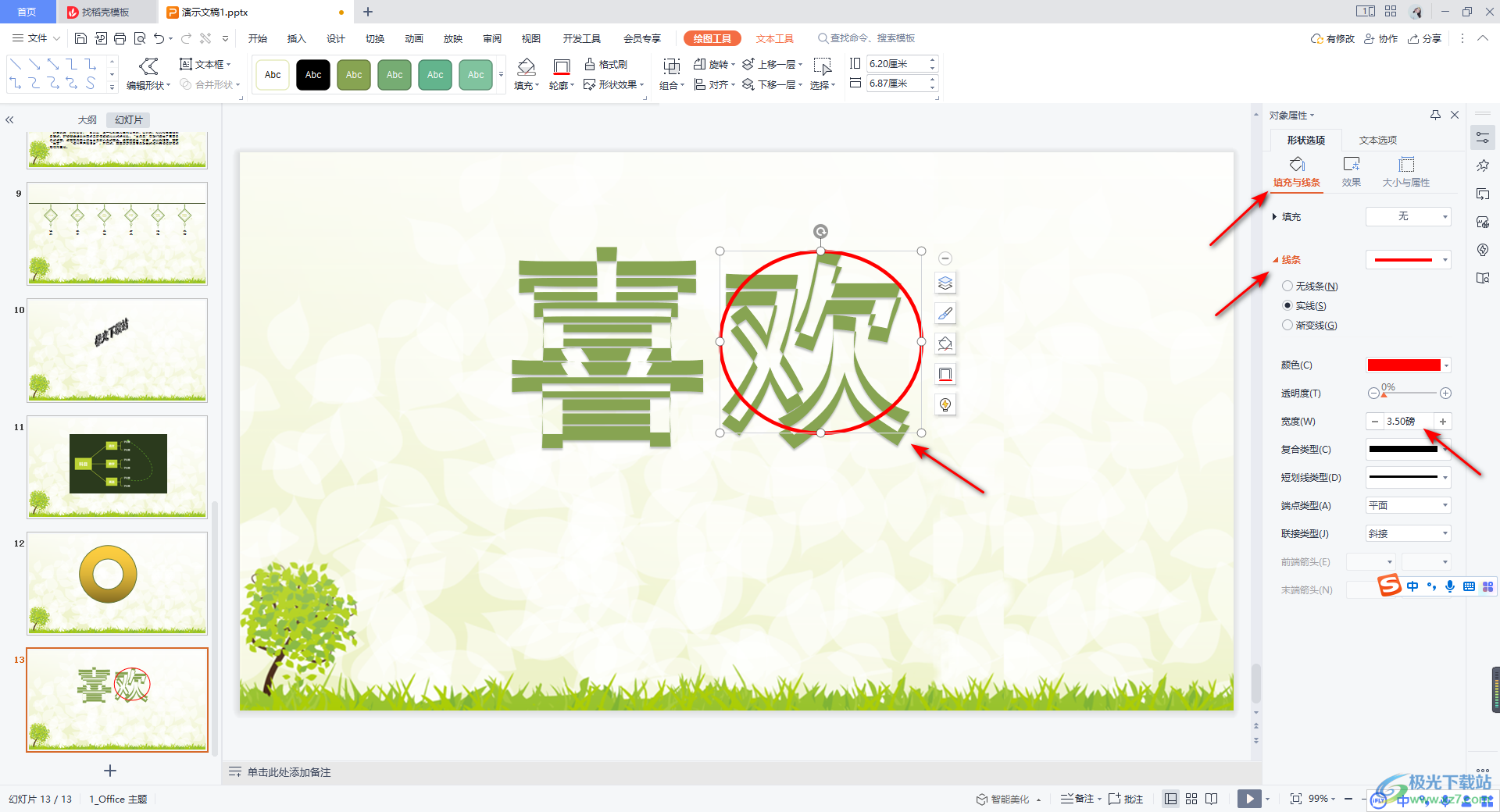The image size is (1500, 812).
Task: Select the No line radio option
Action: (x=1287, y=287)
